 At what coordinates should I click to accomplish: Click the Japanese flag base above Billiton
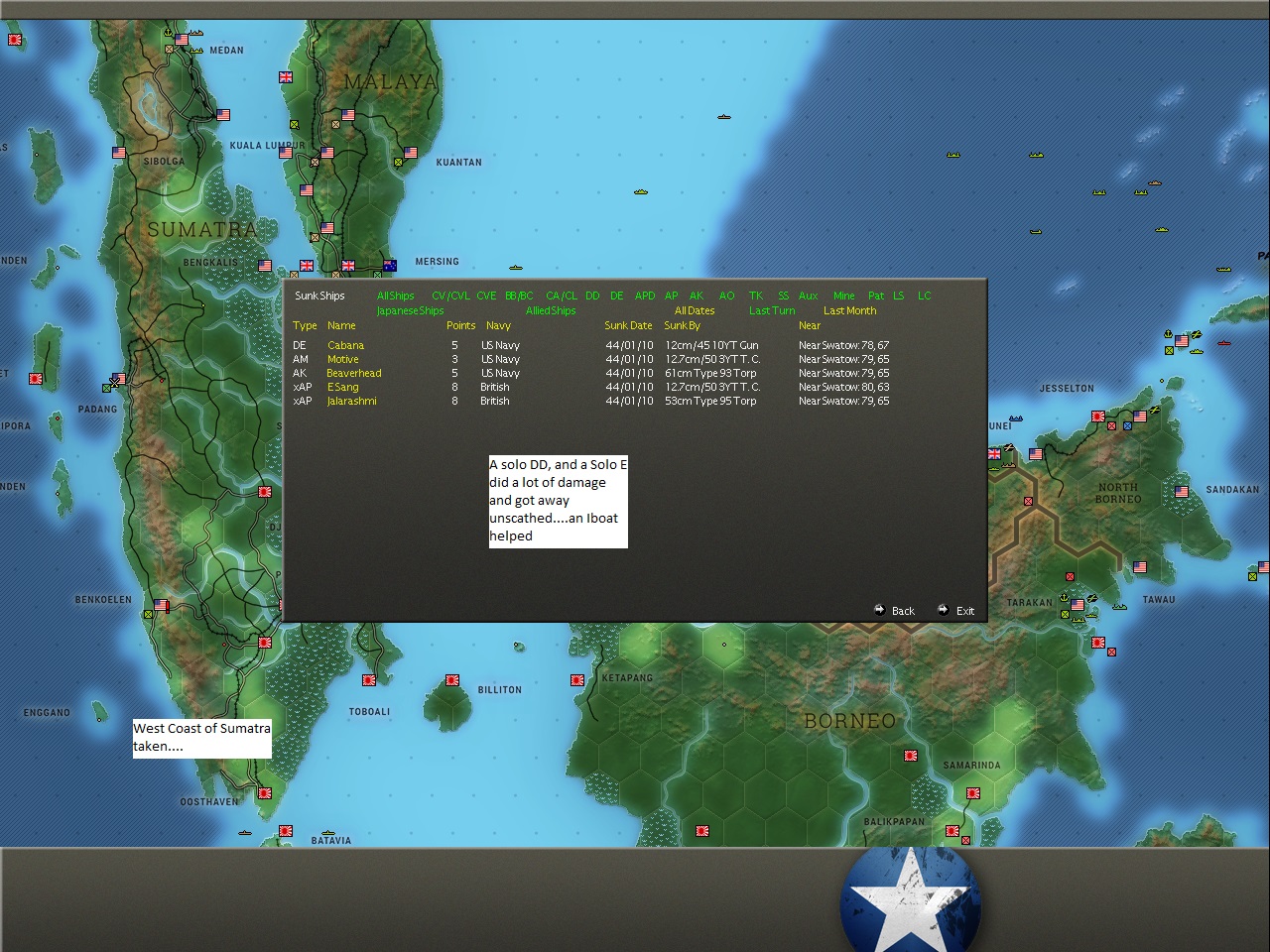click(x=452, y=681)
